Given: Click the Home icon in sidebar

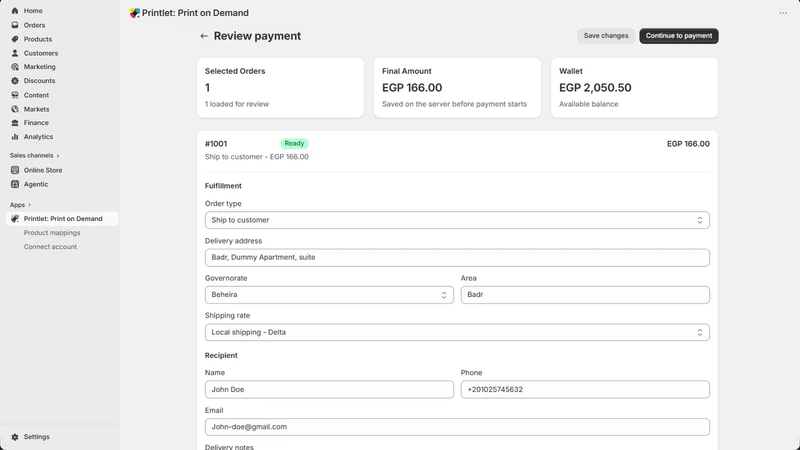Looking at the screenshot, I should (x=15, y=11).
